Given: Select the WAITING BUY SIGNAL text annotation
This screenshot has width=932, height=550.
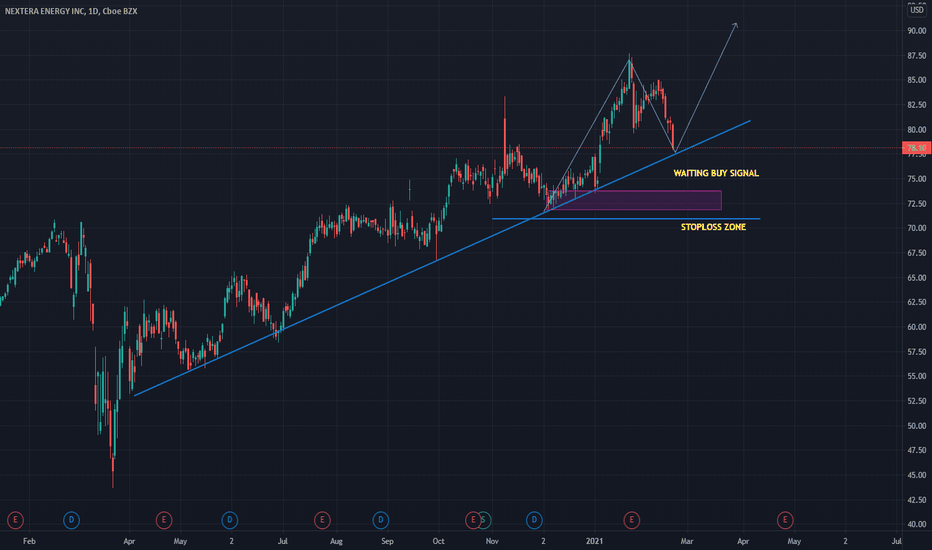Looking at the screenshot, I should pyautogui.click(x=716, y=173).
